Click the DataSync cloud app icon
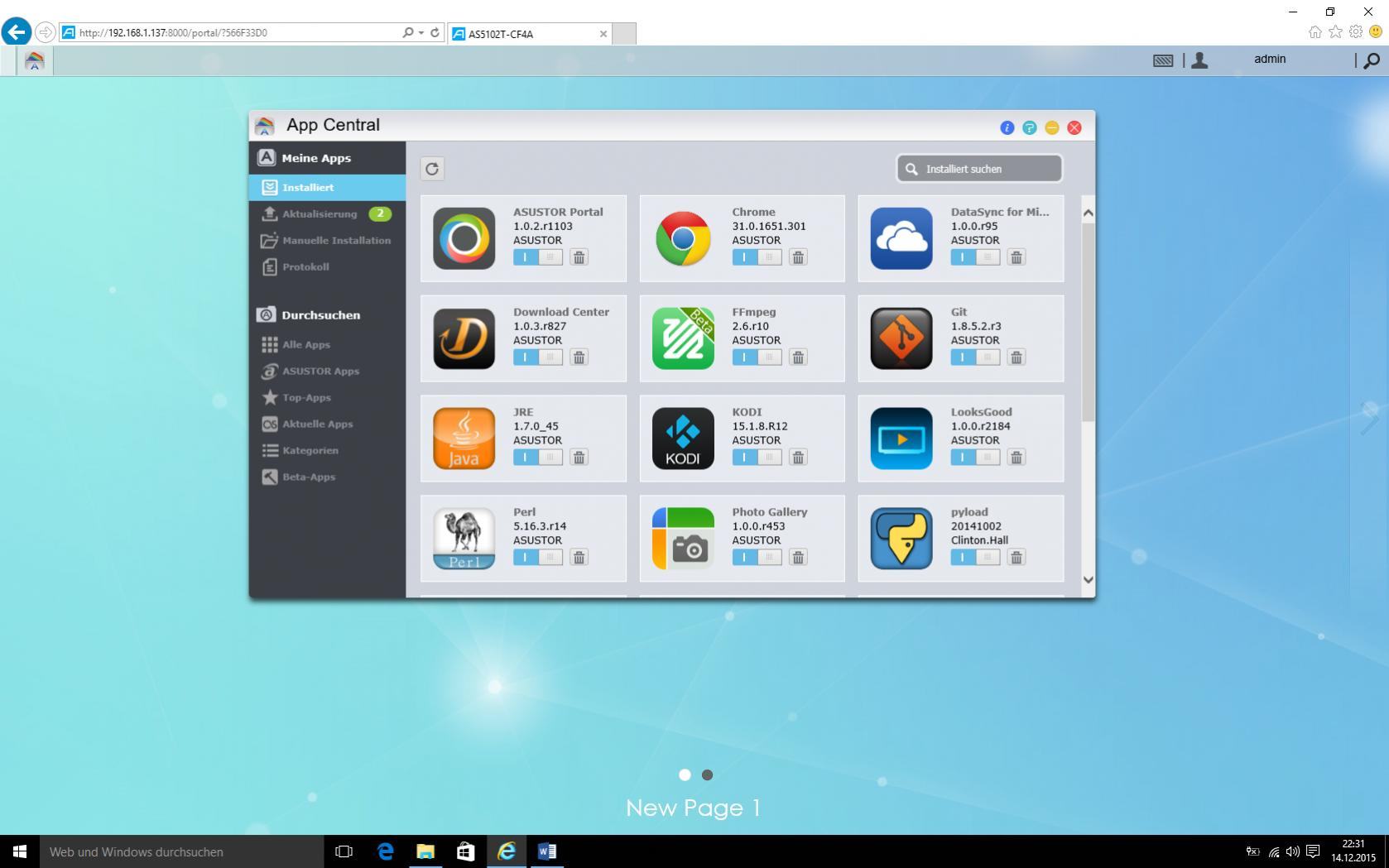This screenshot has height=868, width=1389. (901, 238)
